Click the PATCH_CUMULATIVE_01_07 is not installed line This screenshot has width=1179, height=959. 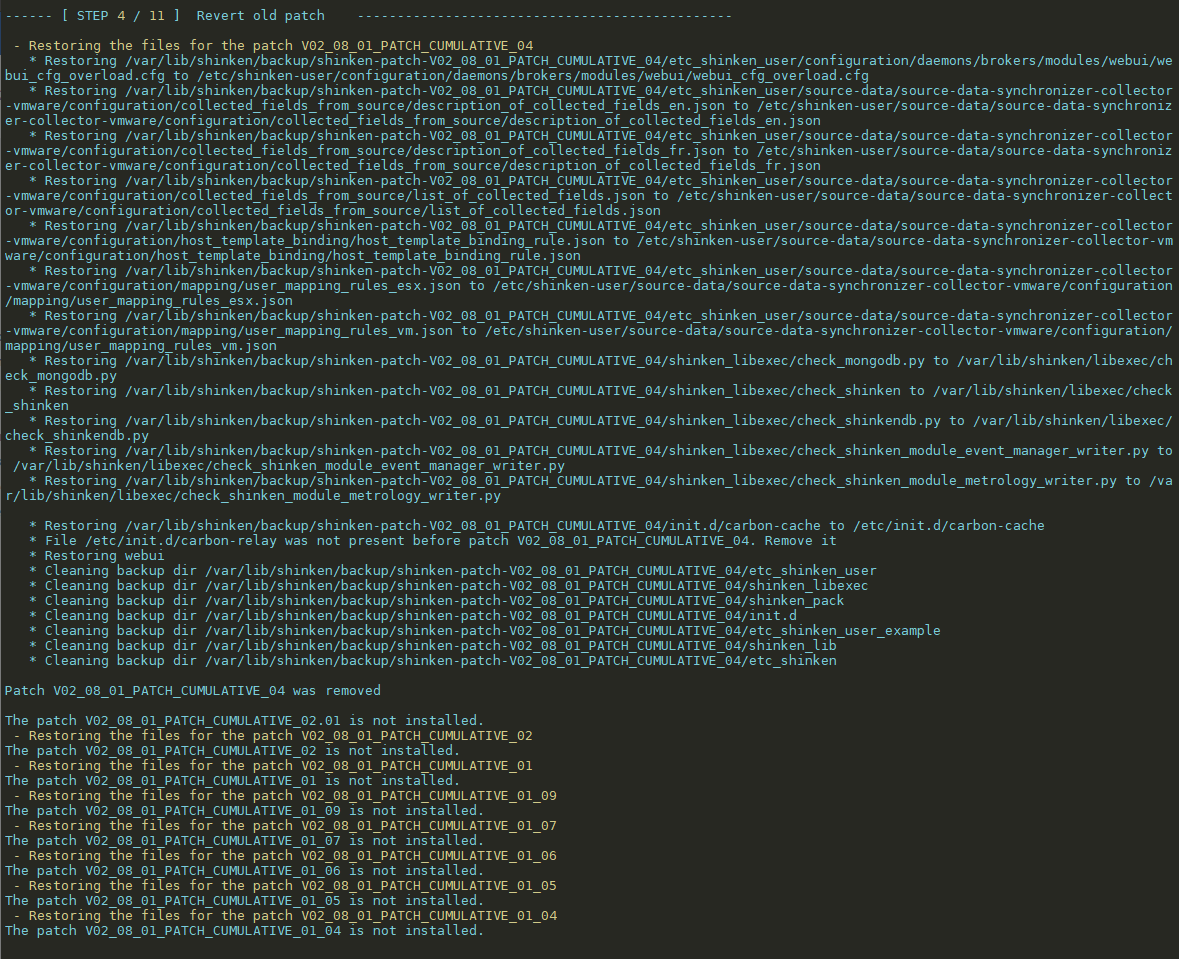click(x=244, y=841)
